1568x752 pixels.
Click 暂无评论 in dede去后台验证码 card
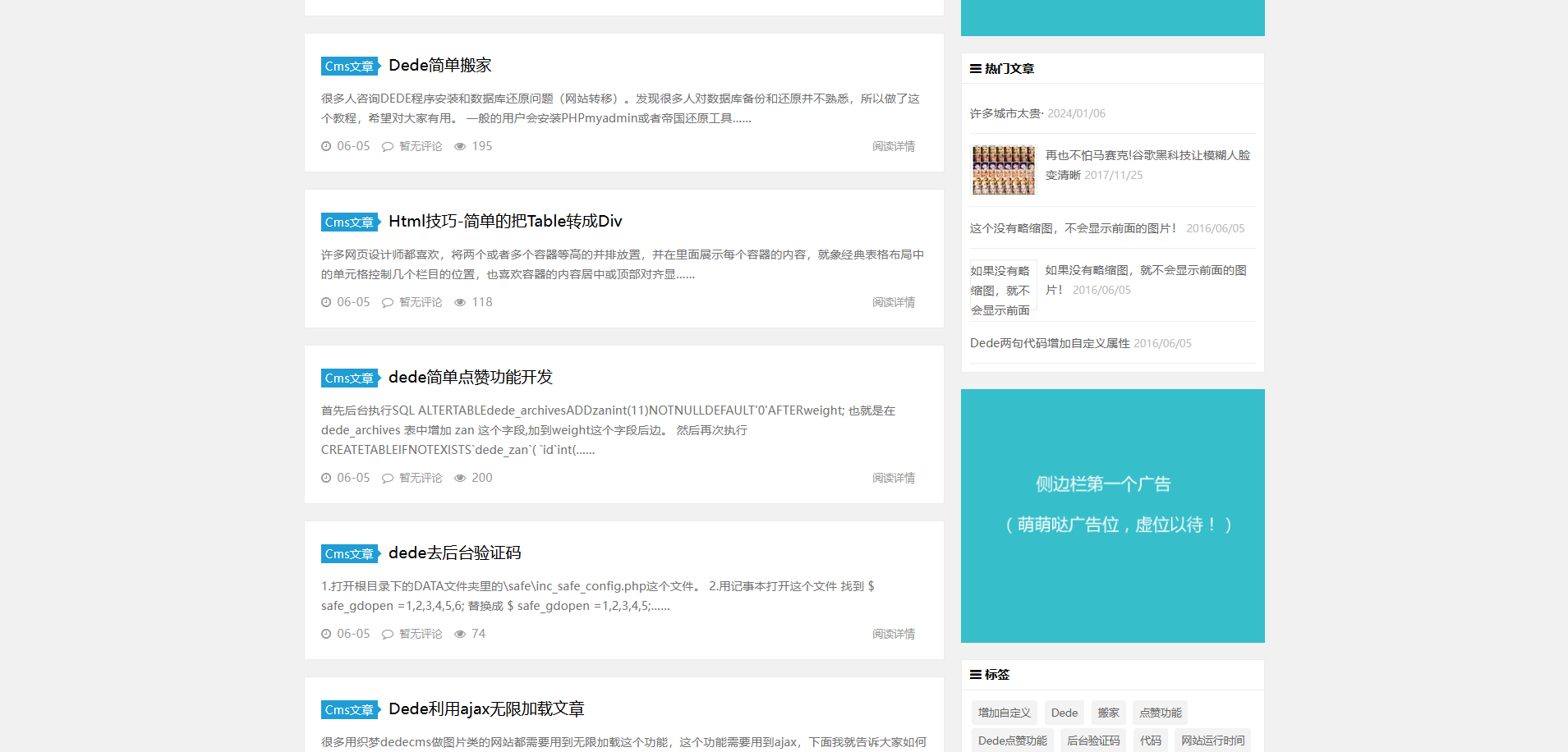point(421,634)
